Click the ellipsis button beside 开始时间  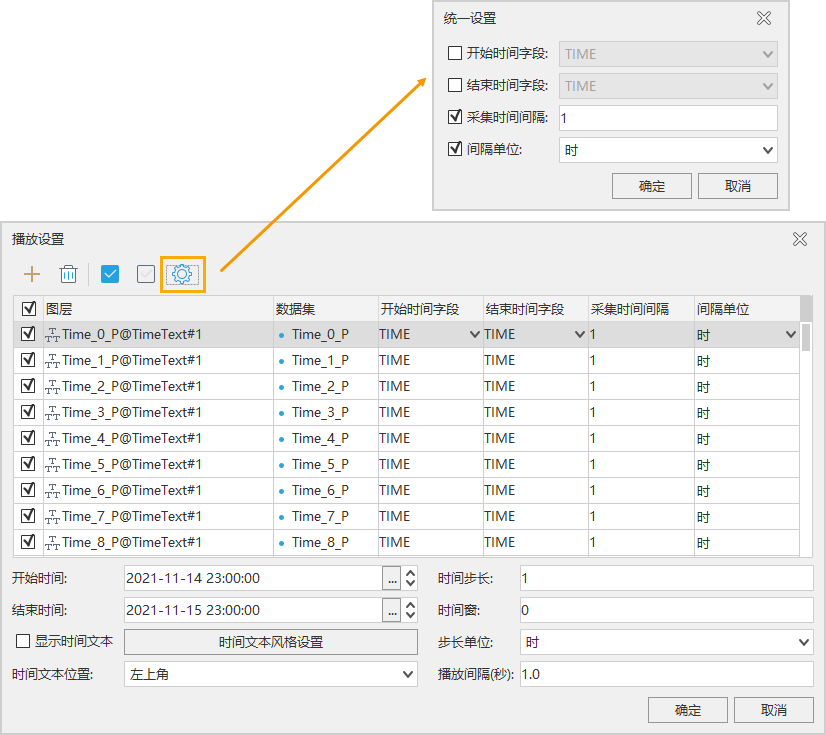391,578
